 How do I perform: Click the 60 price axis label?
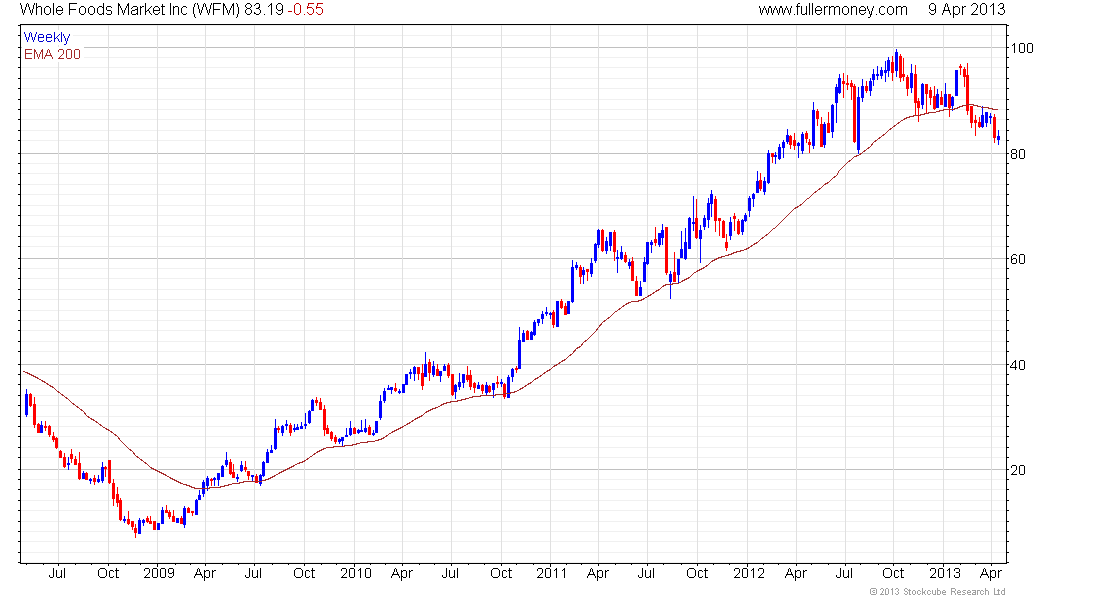click(x=1018, y=260)
